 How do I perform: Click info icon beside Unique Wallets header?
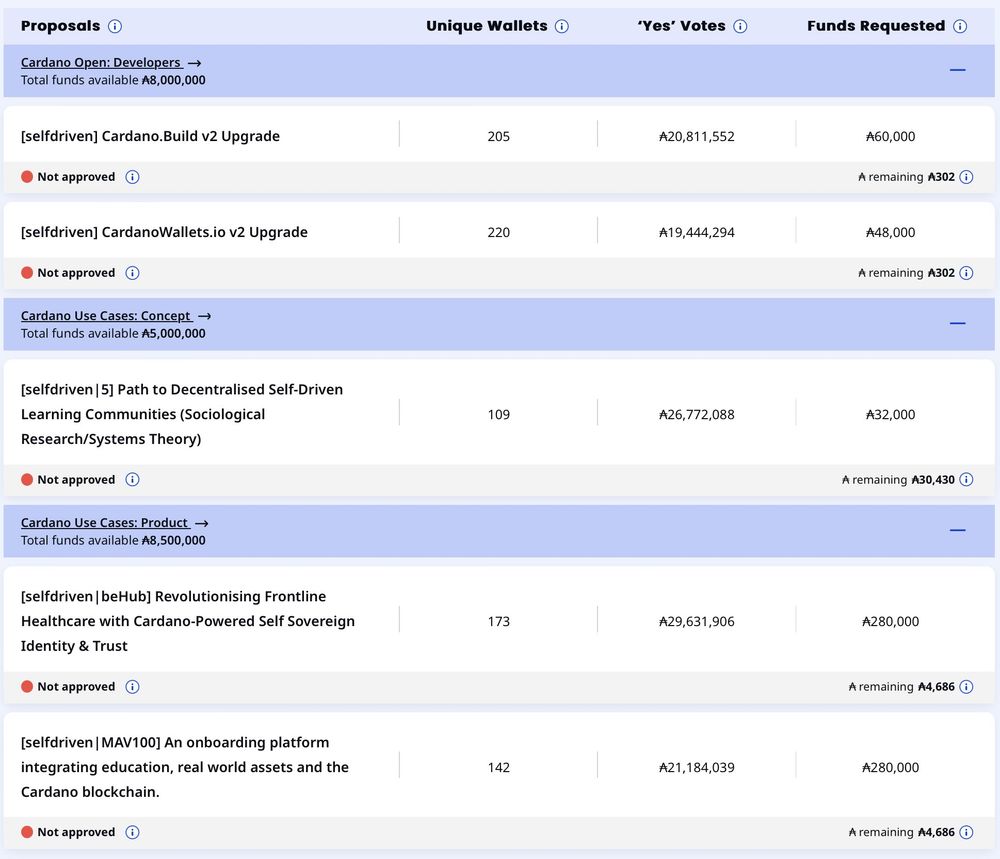562,26
